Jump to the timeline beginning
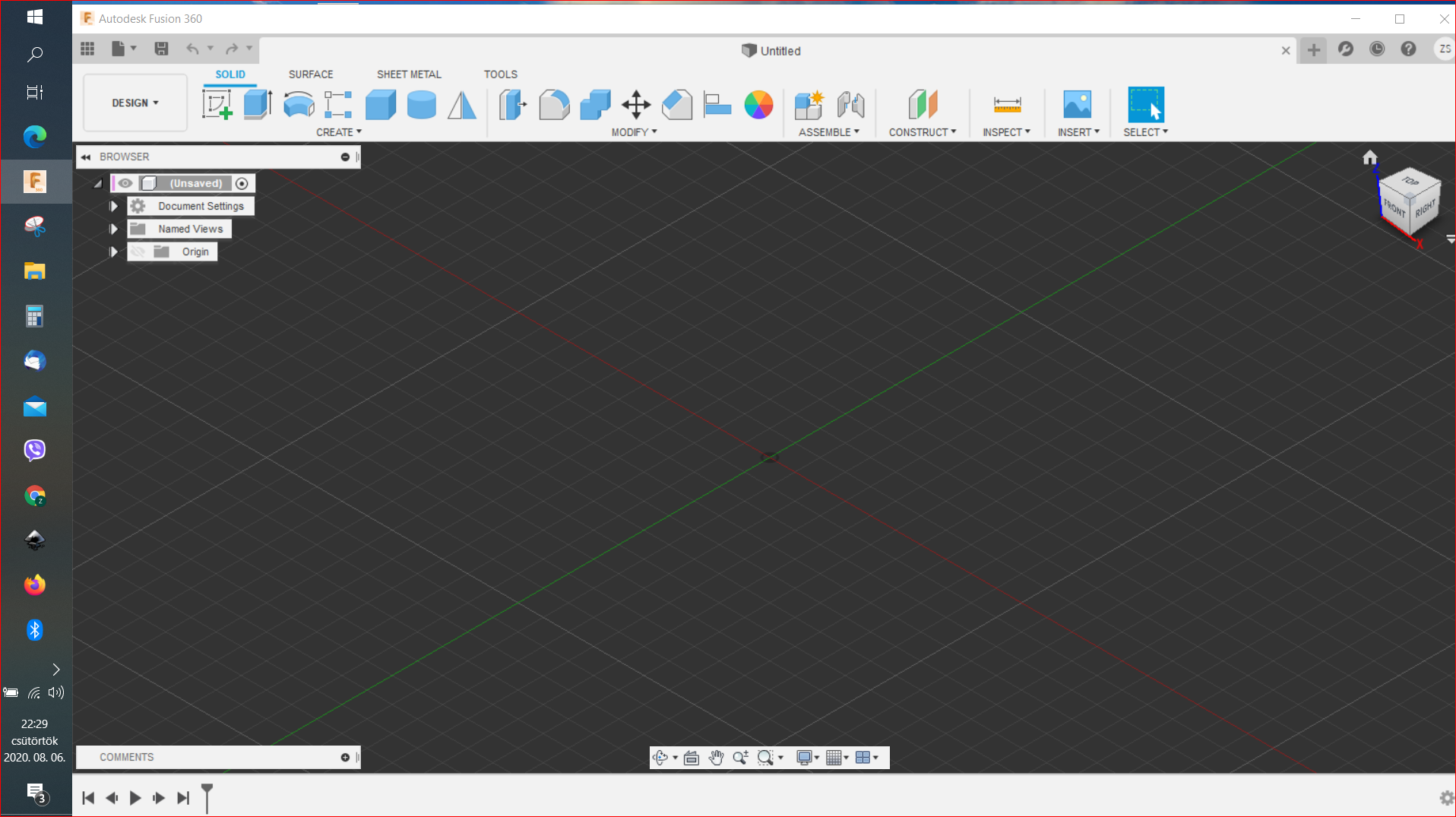 click(x=88, y=798)
